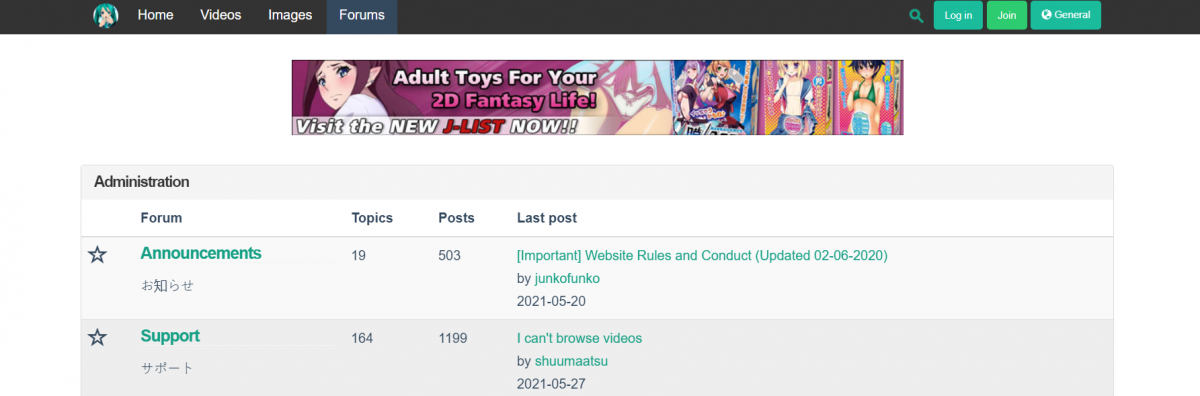Open the Support forum

coord(170,336)
